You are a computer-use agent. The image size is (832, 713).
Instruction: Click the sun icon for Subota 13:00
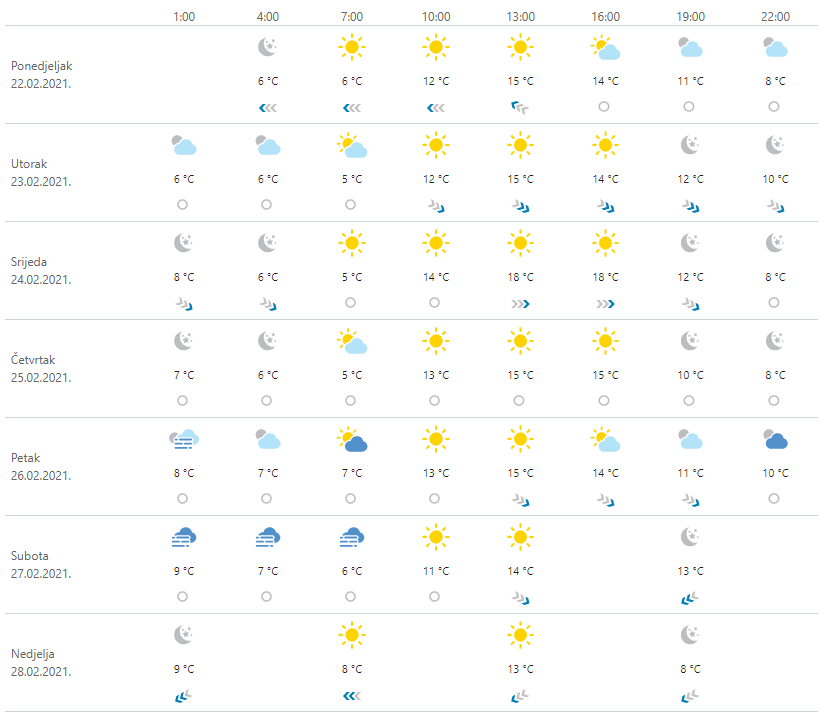tap(519, 537)
